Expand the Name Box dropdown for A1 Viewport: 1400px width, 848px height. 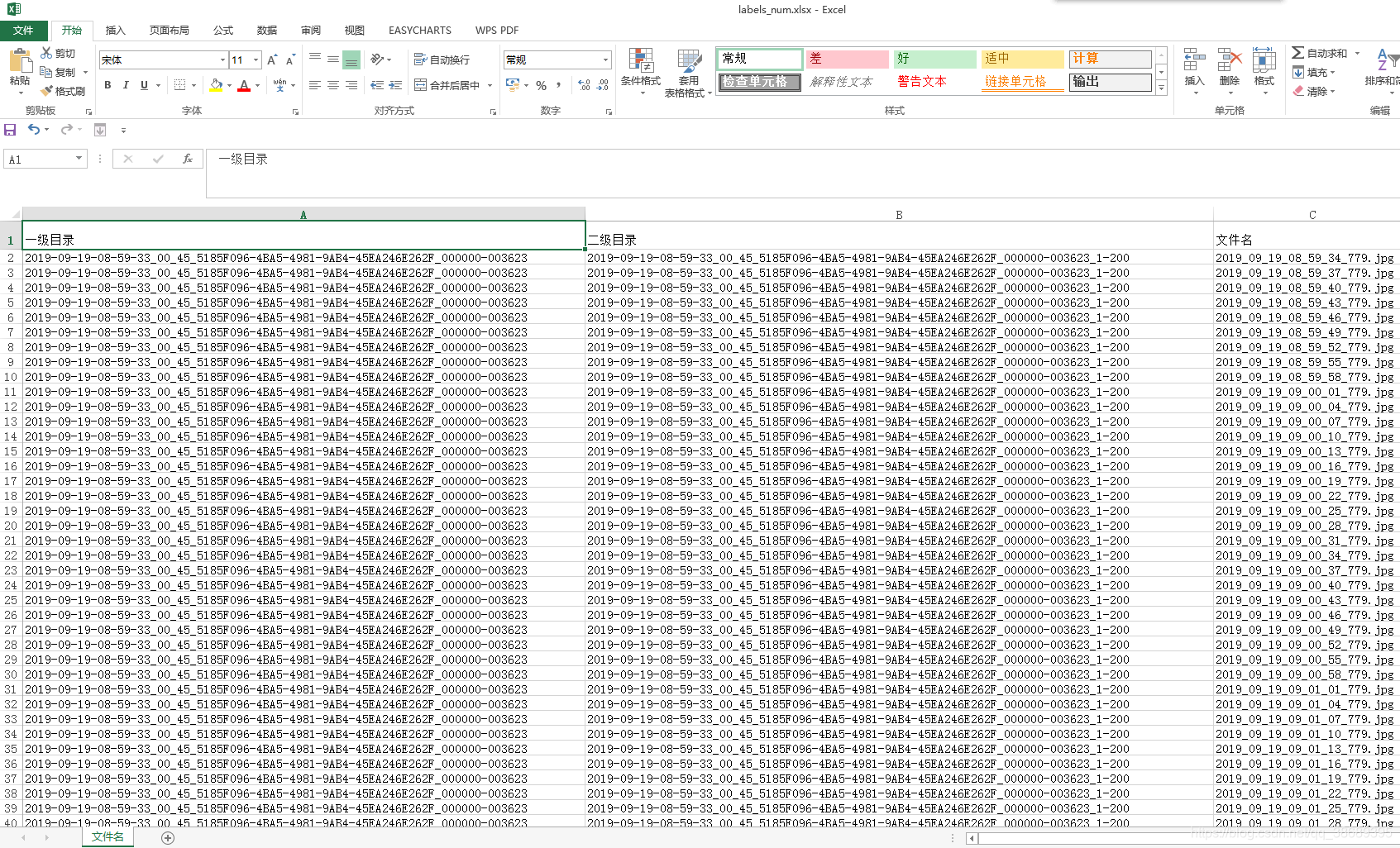(x=79, y=159)
